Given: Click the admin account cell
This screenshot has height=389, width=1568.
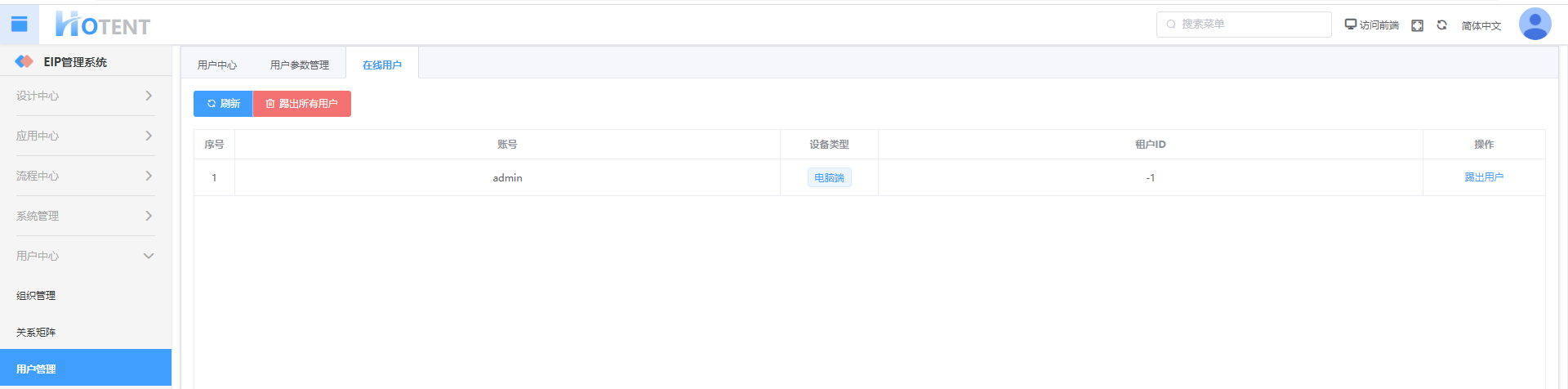Looking at the screenshot, I should pos(507,177).
